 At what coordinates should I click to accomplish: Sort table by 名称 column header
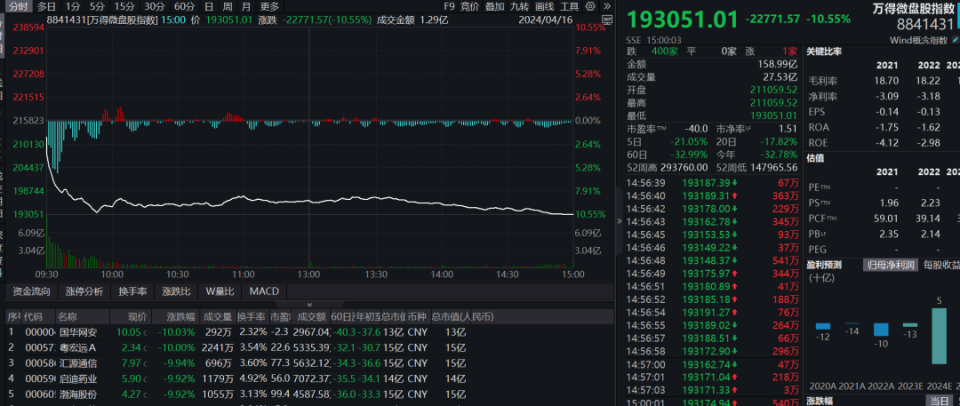(x=83, y=317)
